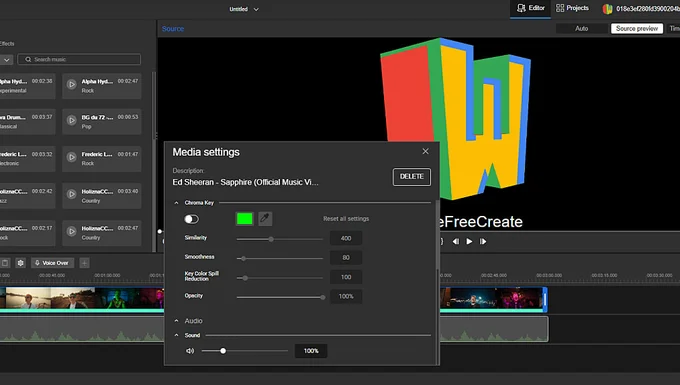The width and height of the screenshot is (680, 385).
Task: Delete the media with DELETE button
Action: point(412,177)
